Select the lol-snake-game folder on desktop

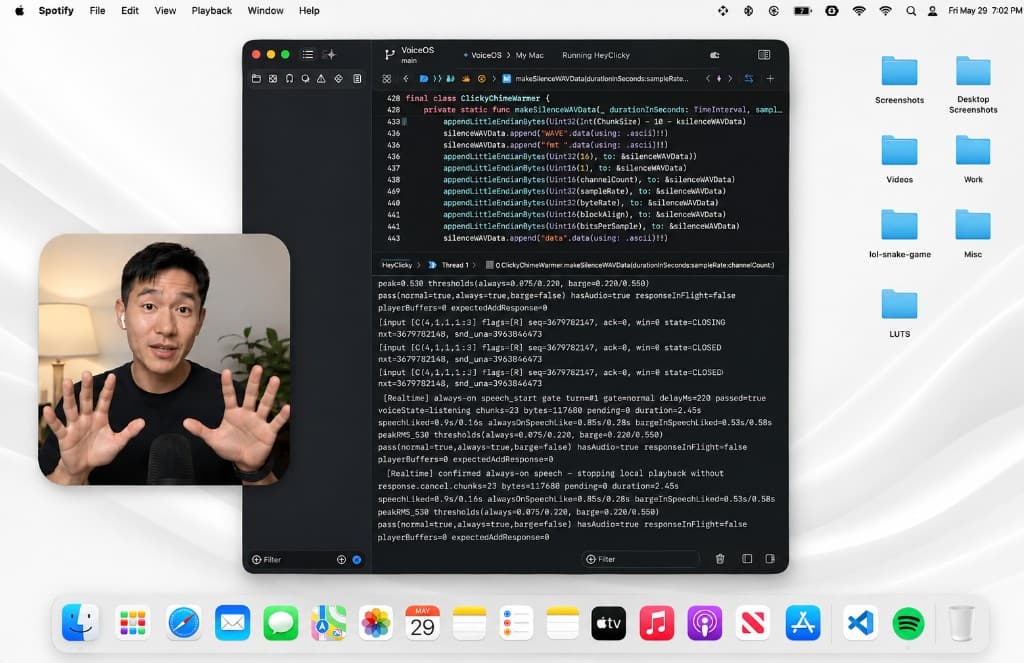[899, 234]
